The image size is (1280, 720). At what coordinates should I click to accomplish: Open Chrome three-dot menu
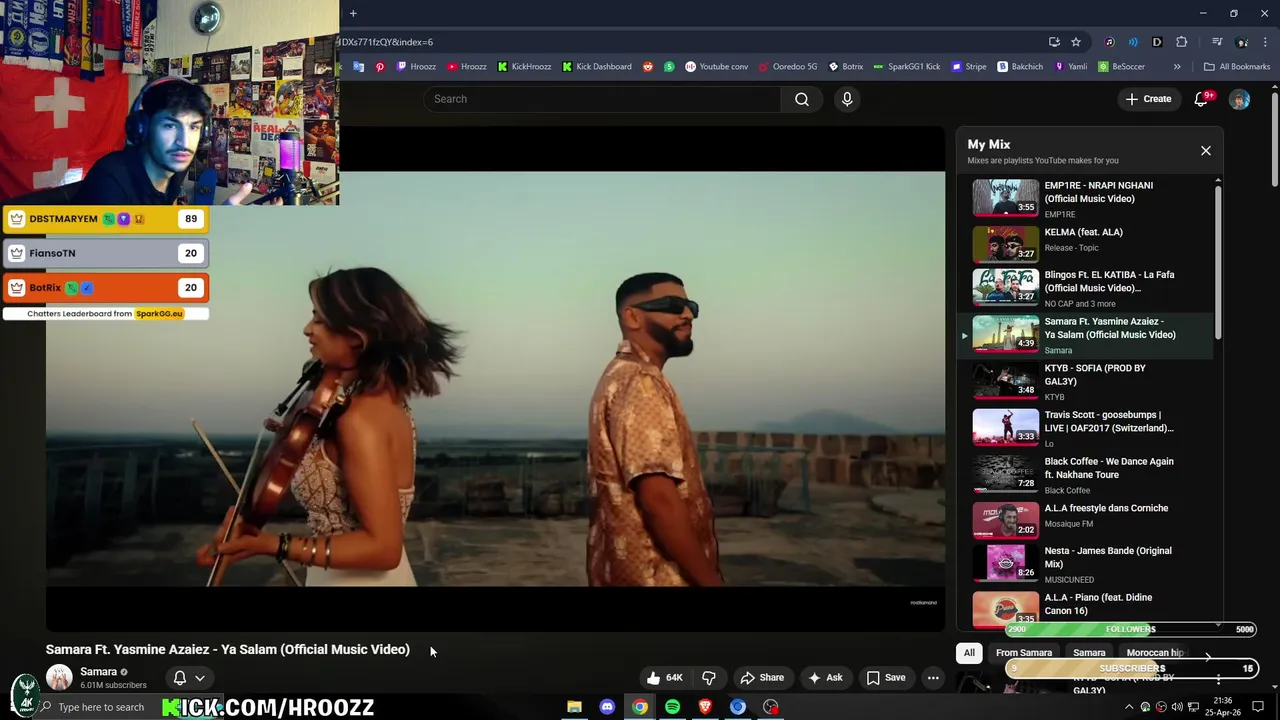[x=1266, y=42]
